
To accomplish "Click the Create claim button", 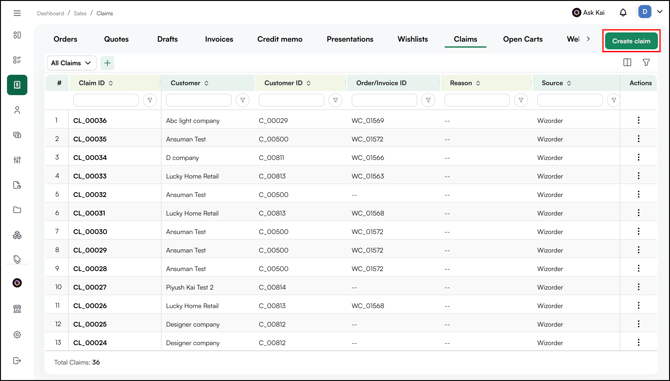I will (x=631, y=41).
